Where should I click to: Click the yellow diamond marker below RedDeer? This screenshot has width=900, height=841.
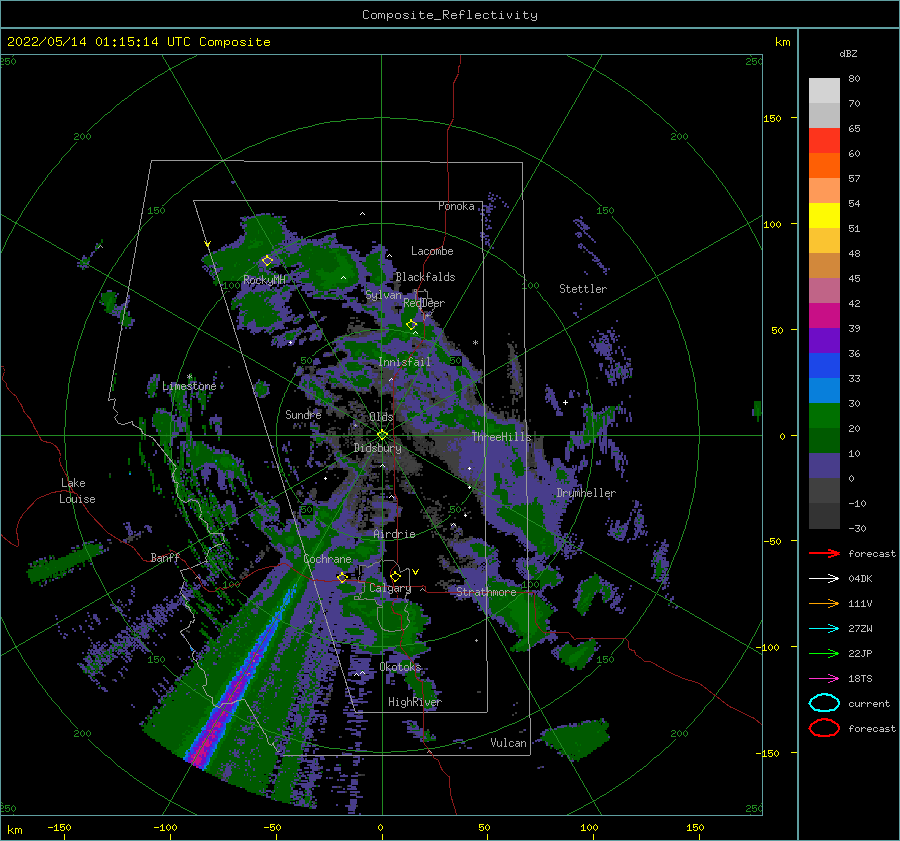coord(411,325)
